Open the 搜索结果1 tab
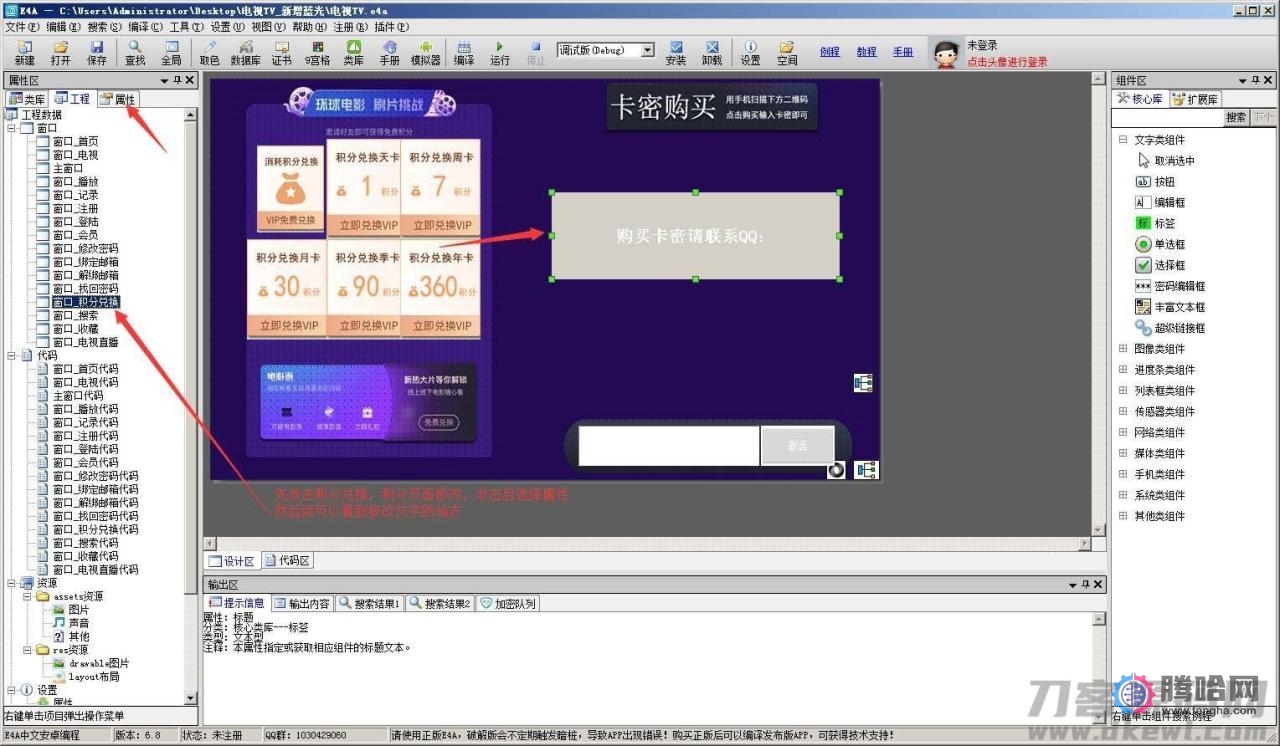The width and height of the screenshot is (1280, 746). click(x=369, y=603)
